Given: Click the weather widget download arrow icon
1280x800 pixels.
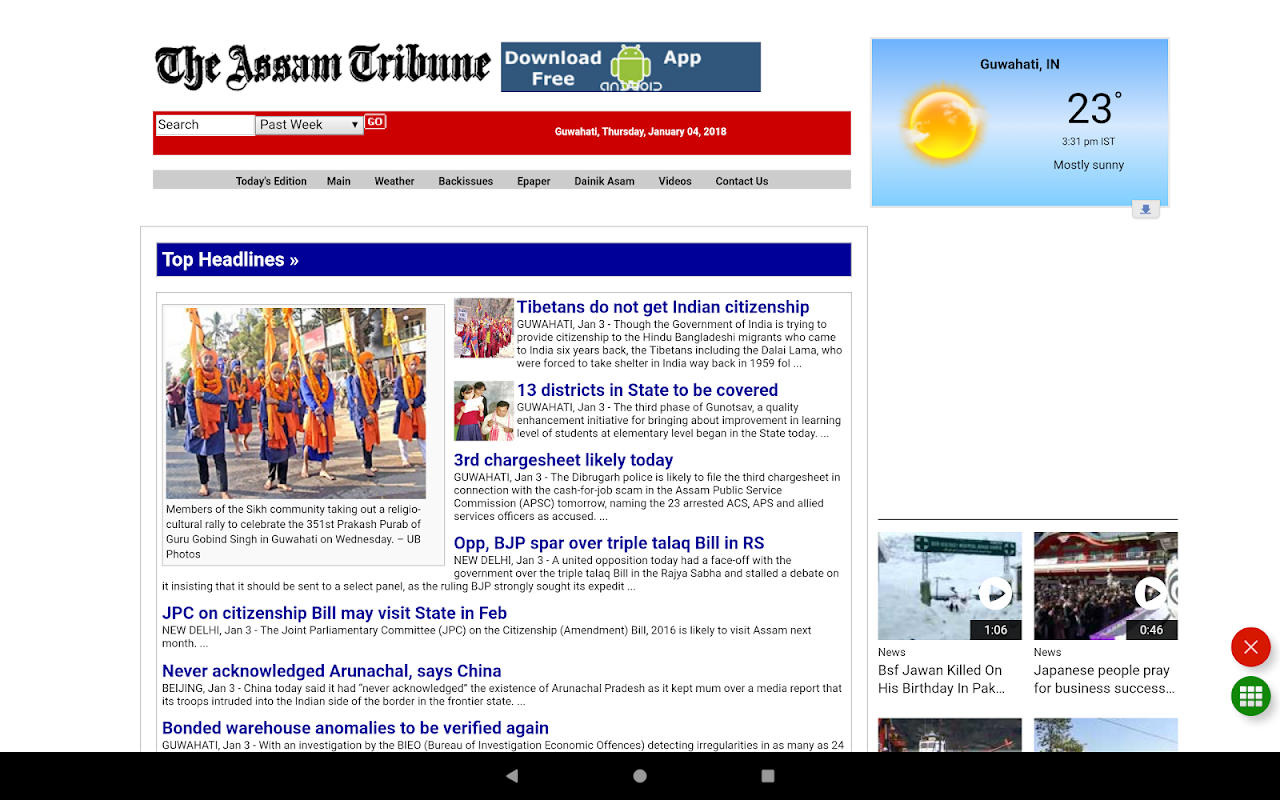Looking at the screenshot, I should [1146, 209].
